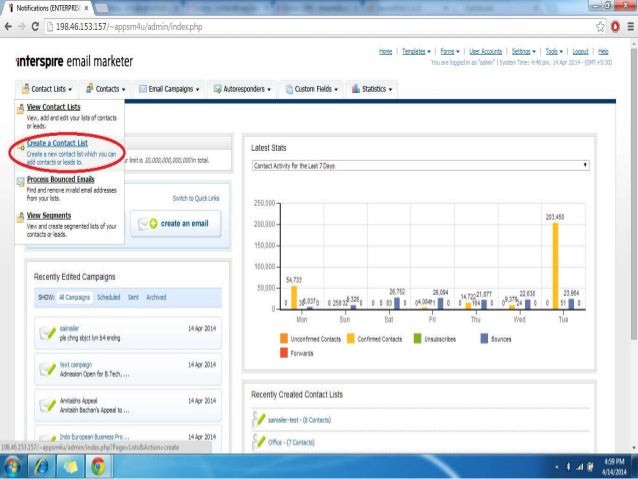Expand the Settings dropdown in top navigation

[524, 51]
